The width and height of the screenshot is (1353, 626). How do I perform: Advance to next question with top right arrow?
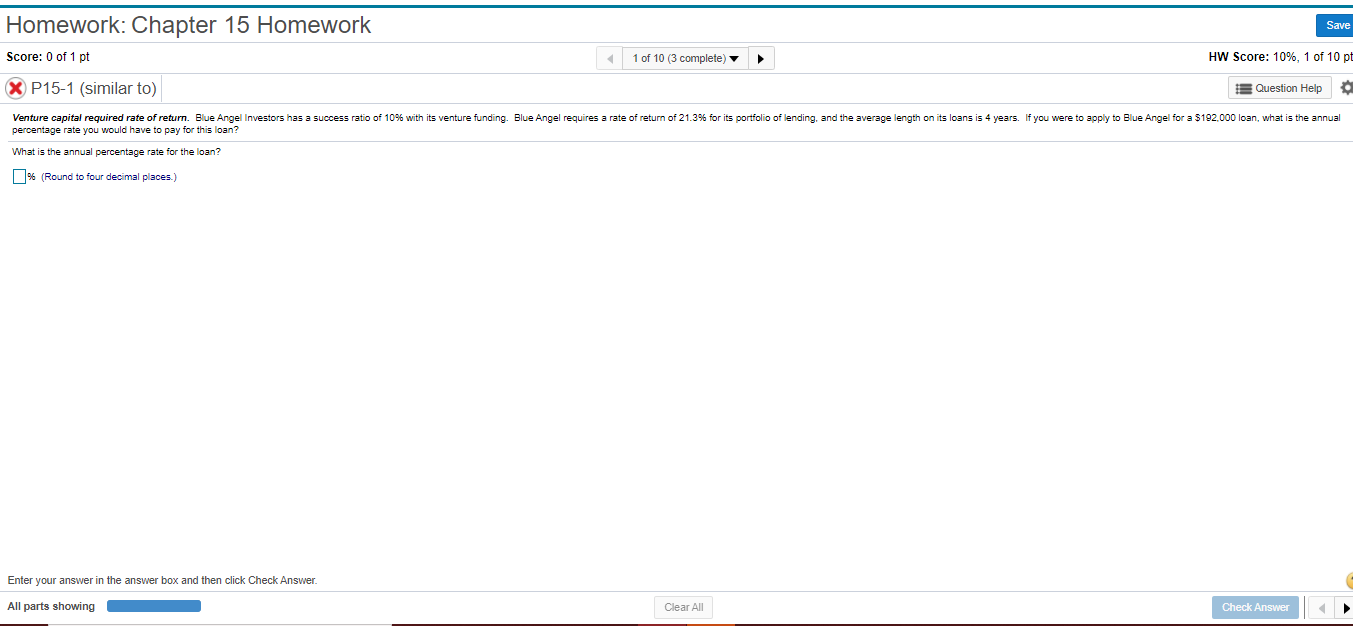click(761, 58)
